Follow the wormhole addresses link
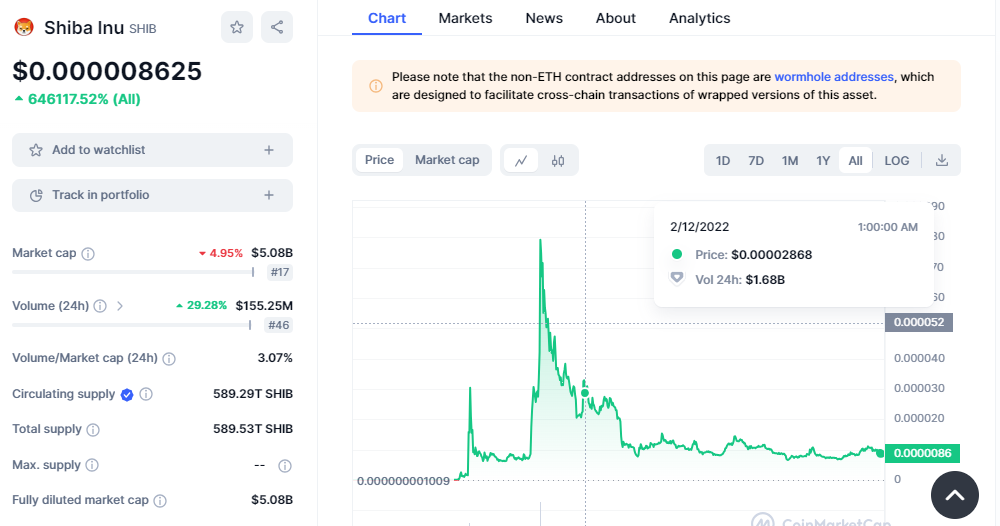 834,77
